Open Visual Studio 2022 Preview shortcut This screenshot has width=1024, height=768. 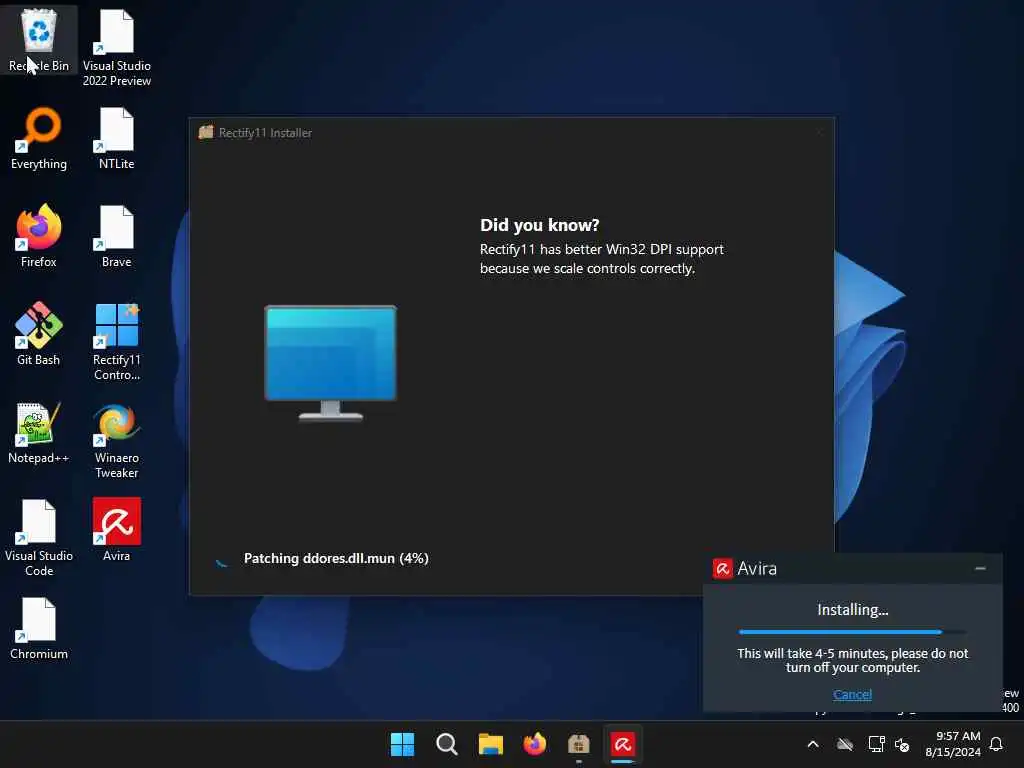click(x=116, y=47)
